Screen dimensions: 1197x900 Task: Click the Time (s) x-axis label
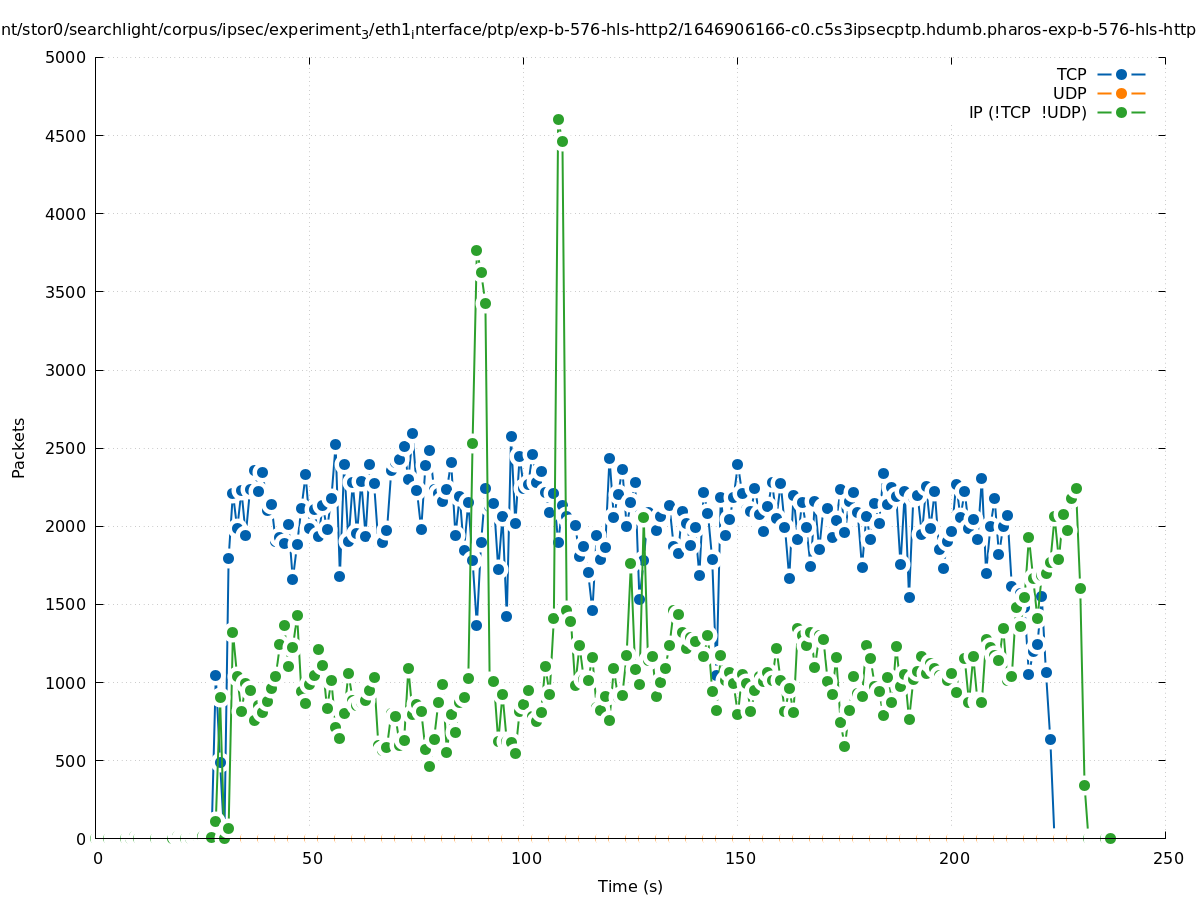(630, 886)
